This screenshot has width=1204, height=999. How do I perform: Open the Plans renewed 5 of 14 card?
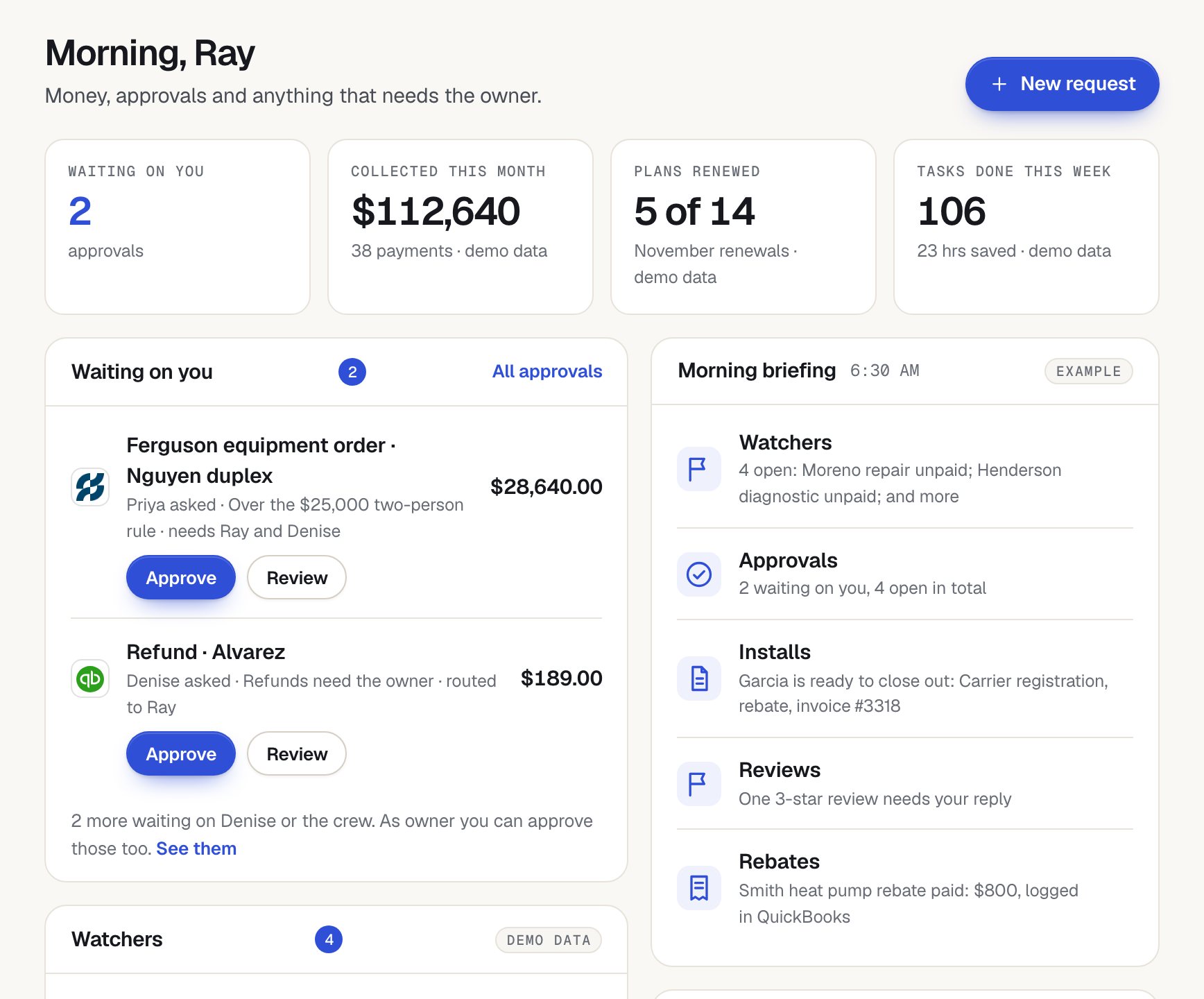point(743,227)
